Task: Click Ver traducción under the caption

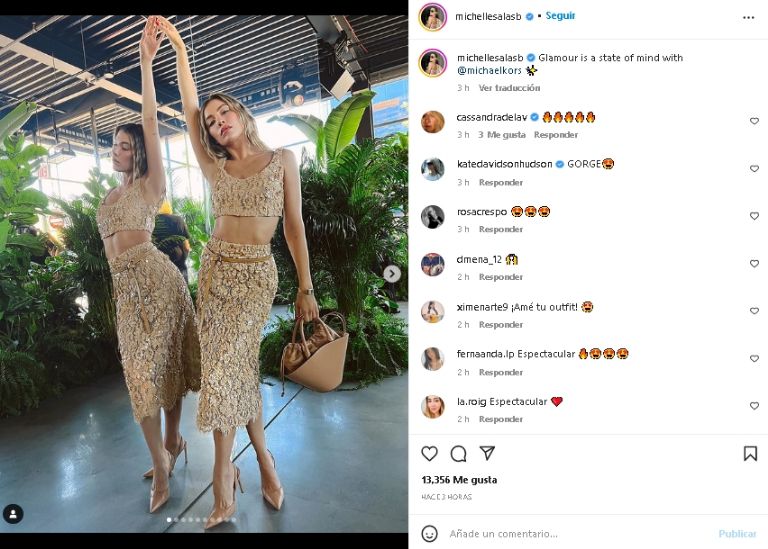Action: [x=509, y=88]
